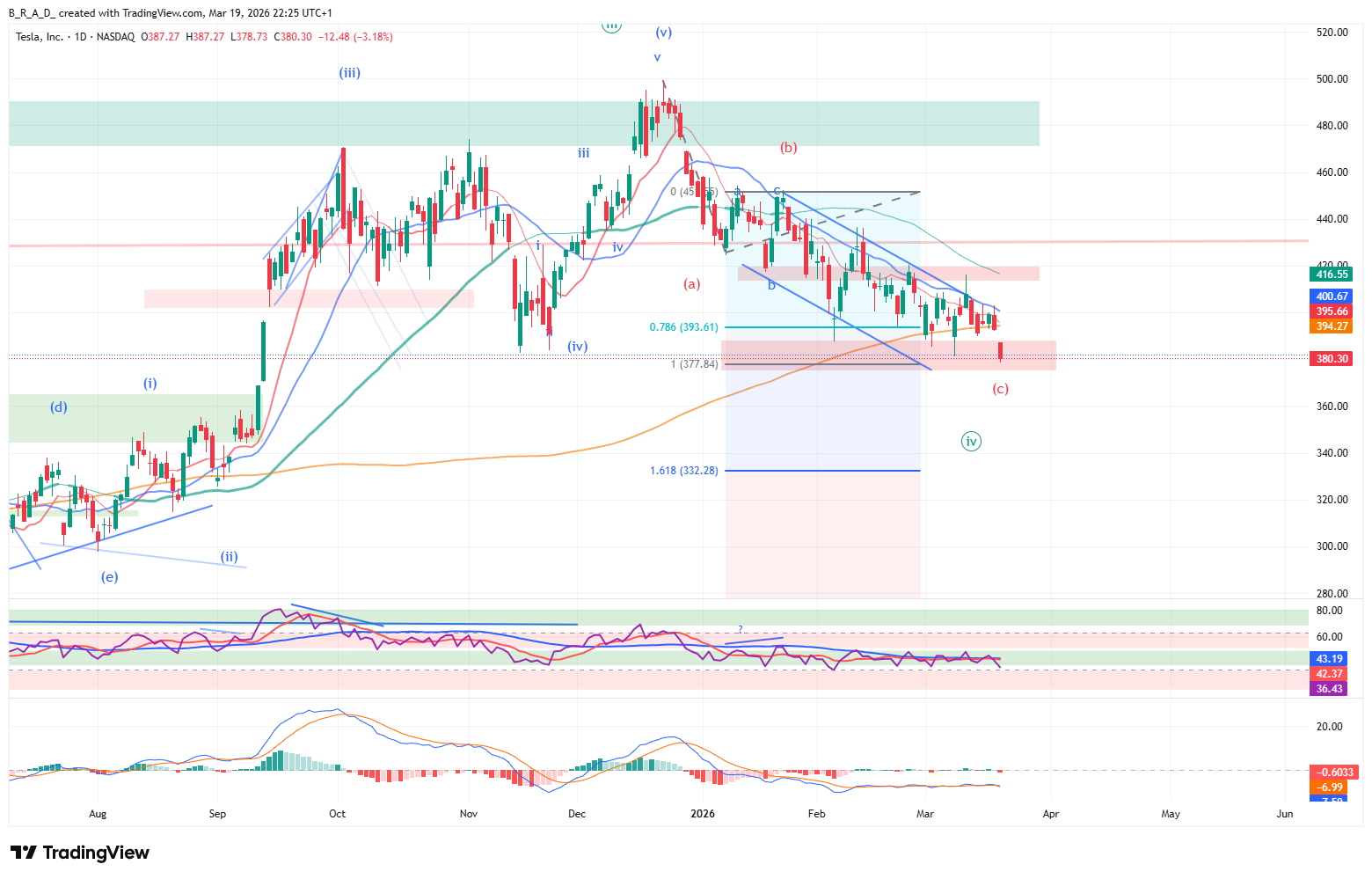This screenshot has width=1372, height=879.
Task: Click the red 380.30 current price tag
Action: (1332, 359)
